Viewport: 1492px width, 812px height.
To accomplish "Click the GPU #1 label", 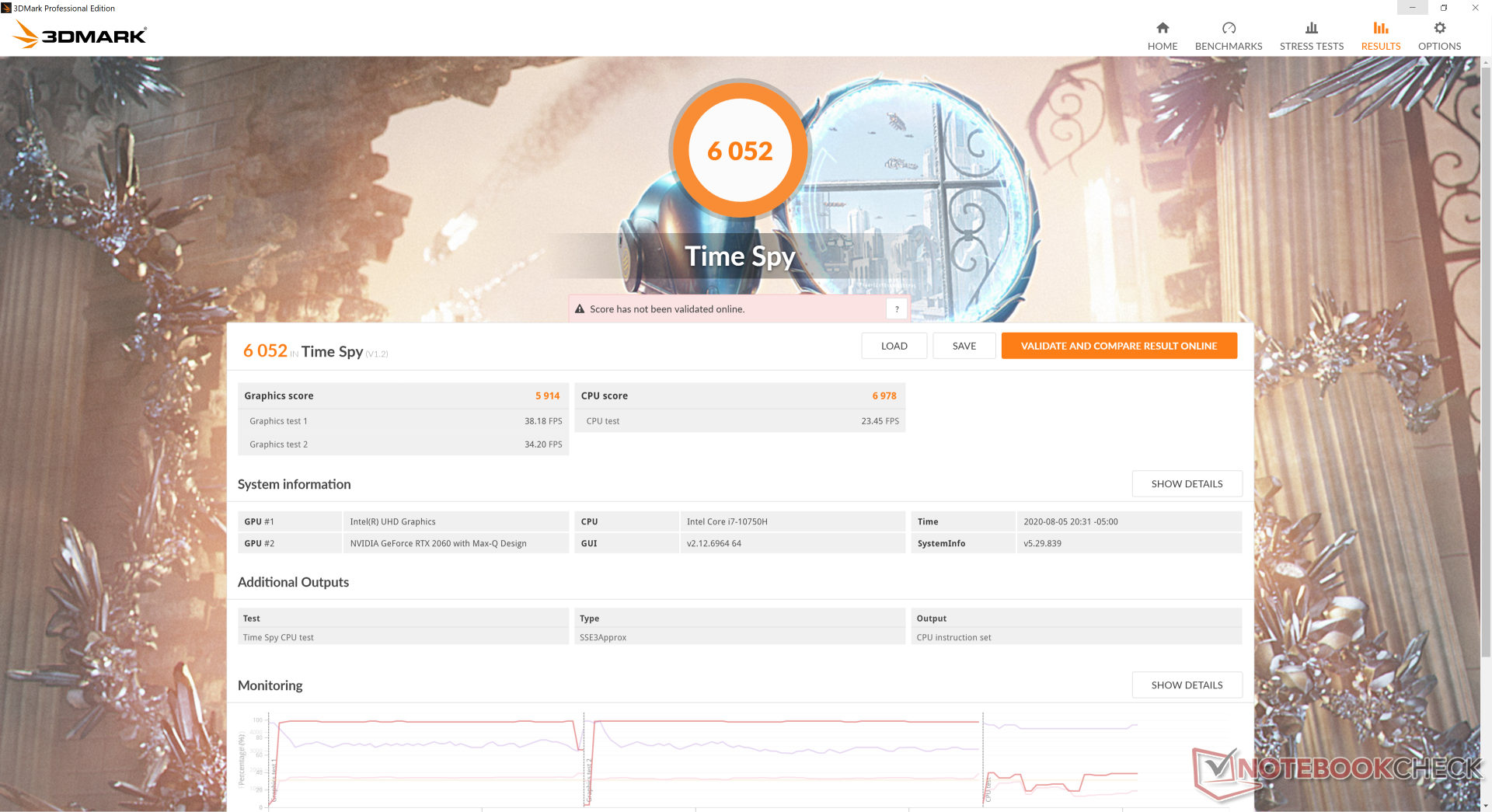I will tap(259, 521).
